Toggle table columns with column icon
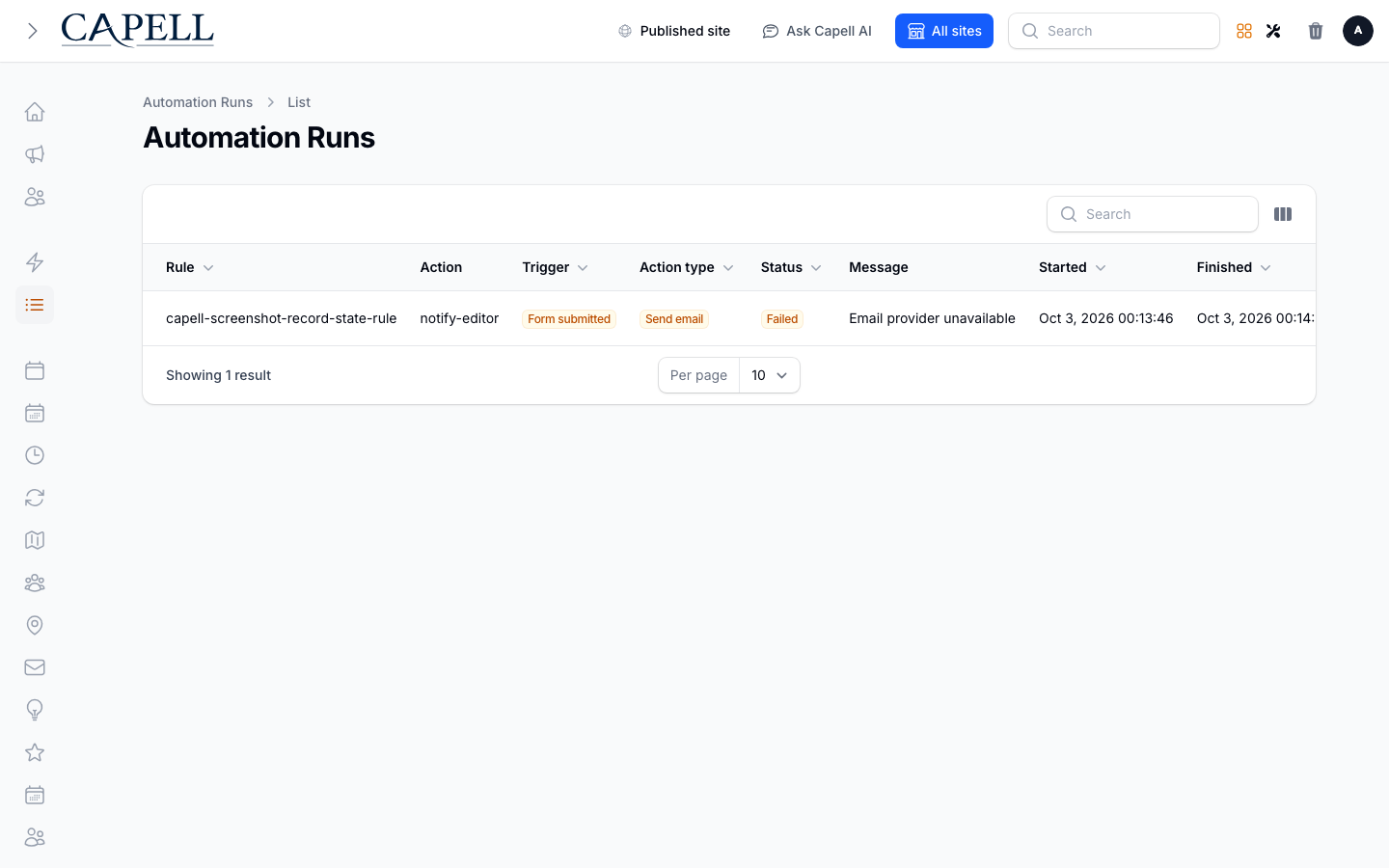Screen dimensions: 1389x868 tap(1283, 214)
